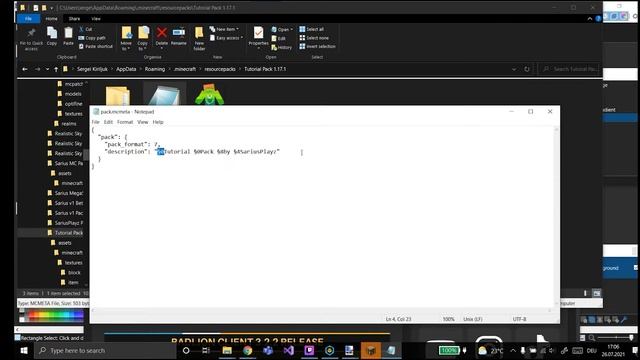Pin to Quick access in Explorer ribbon

pyautogui.click(x=31, y=39)
